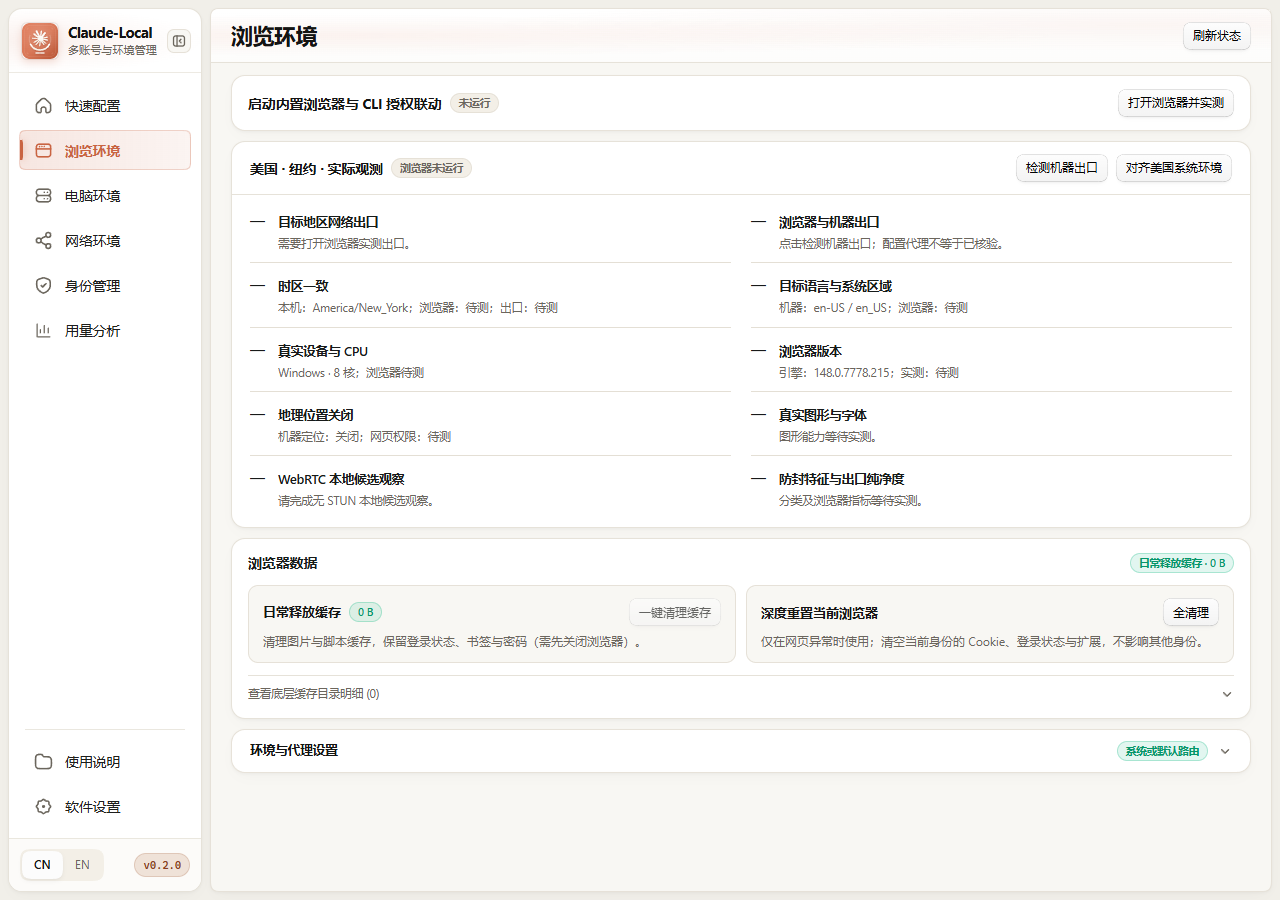Click the 刷新状态 button
Screen dimensions: 1280x900
(1217, 36)
